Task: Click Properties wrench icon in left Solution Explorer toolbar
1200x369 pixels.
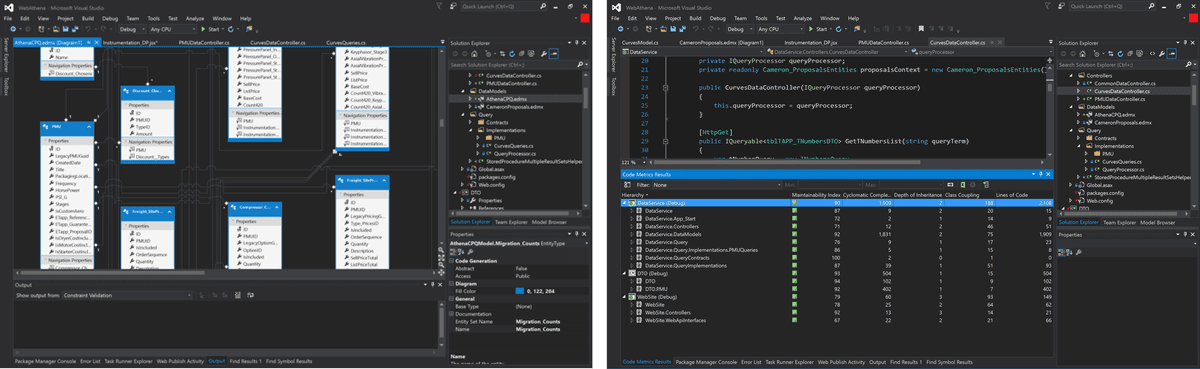Action: click(x=543, y=54)
